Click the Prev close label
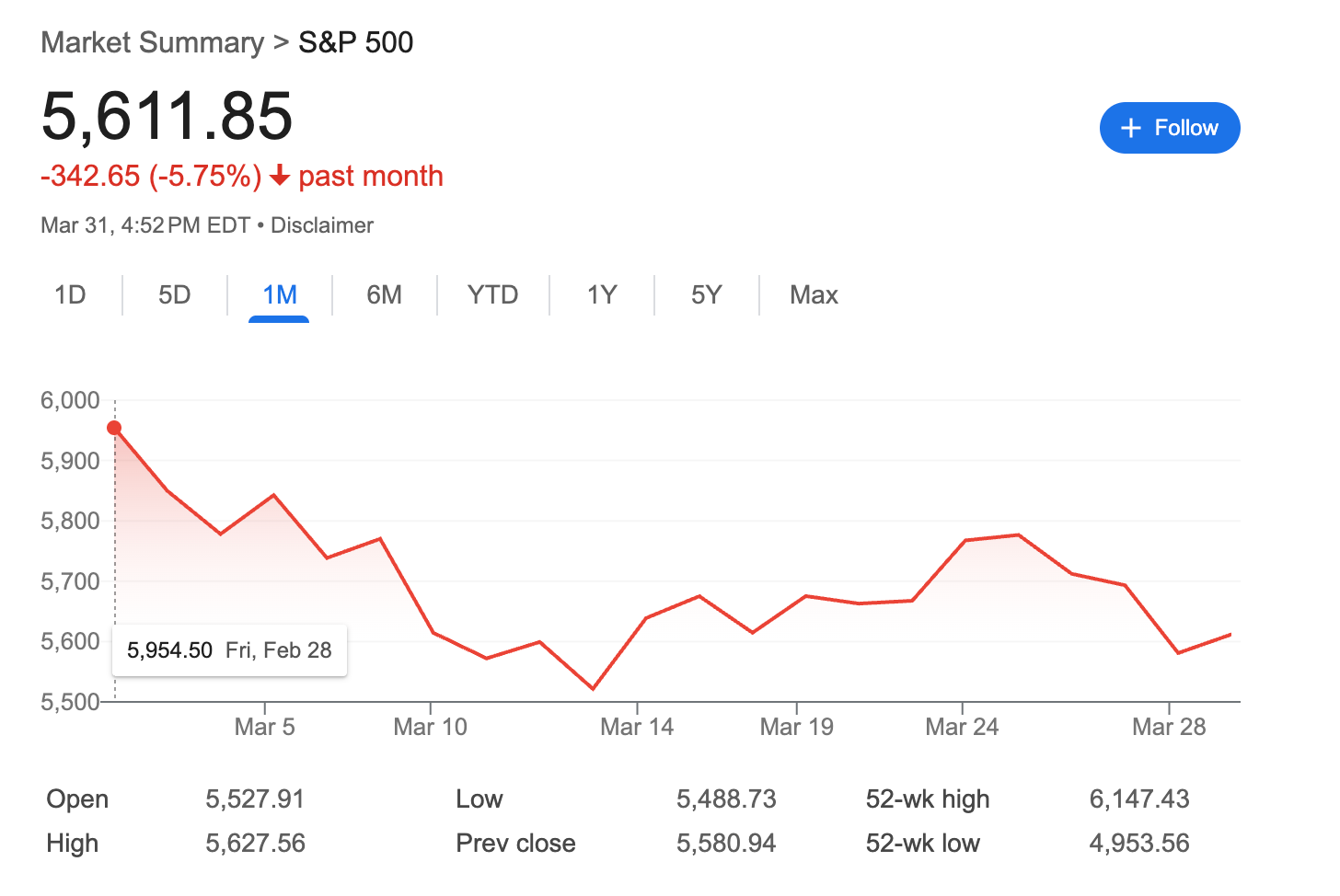The image size is (1340, 896). 515,843
